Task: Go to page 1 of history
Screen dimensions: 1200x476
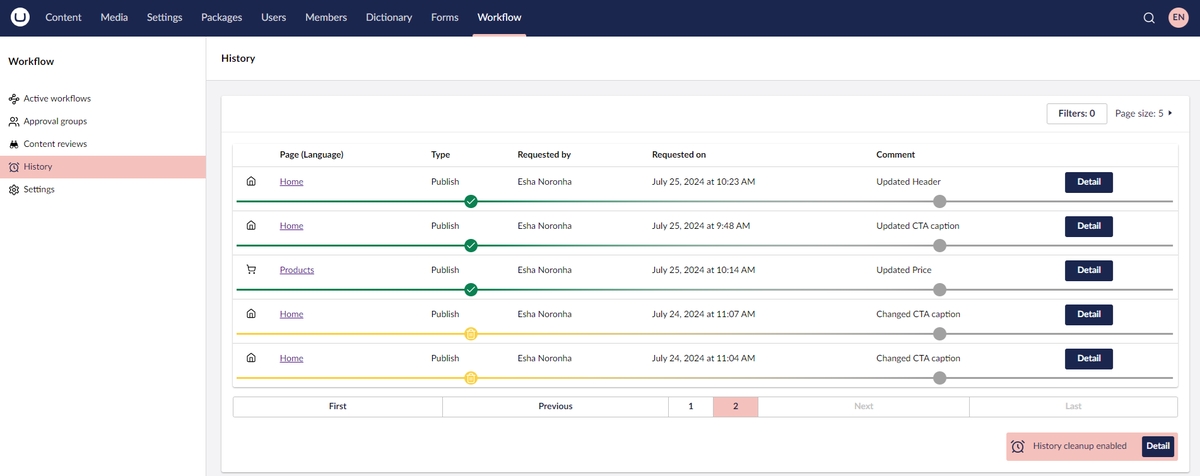Action: pos(690,406)
